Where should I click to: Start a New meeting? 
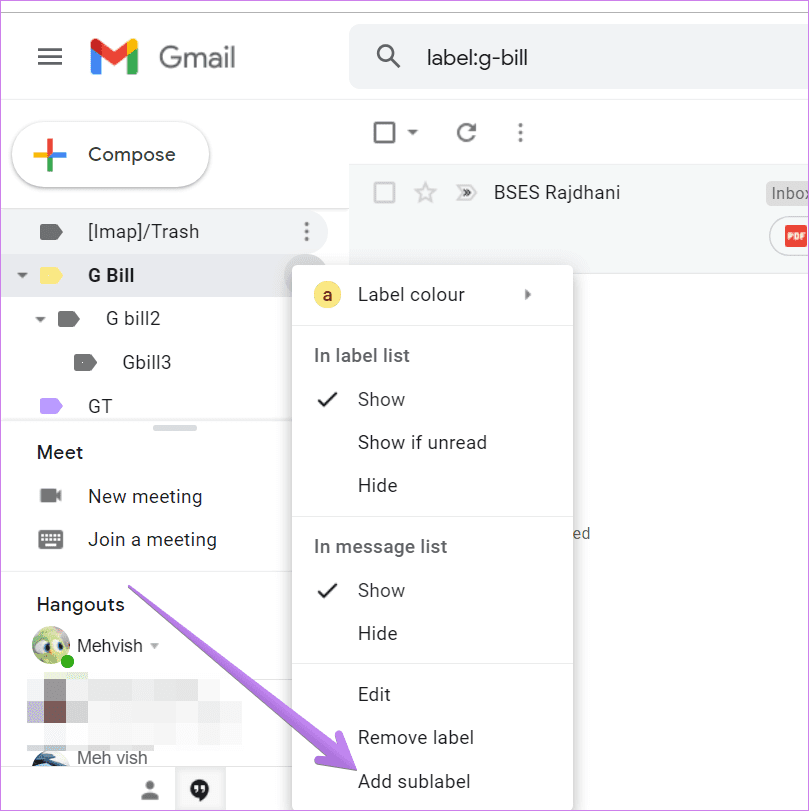click(145, 497)
